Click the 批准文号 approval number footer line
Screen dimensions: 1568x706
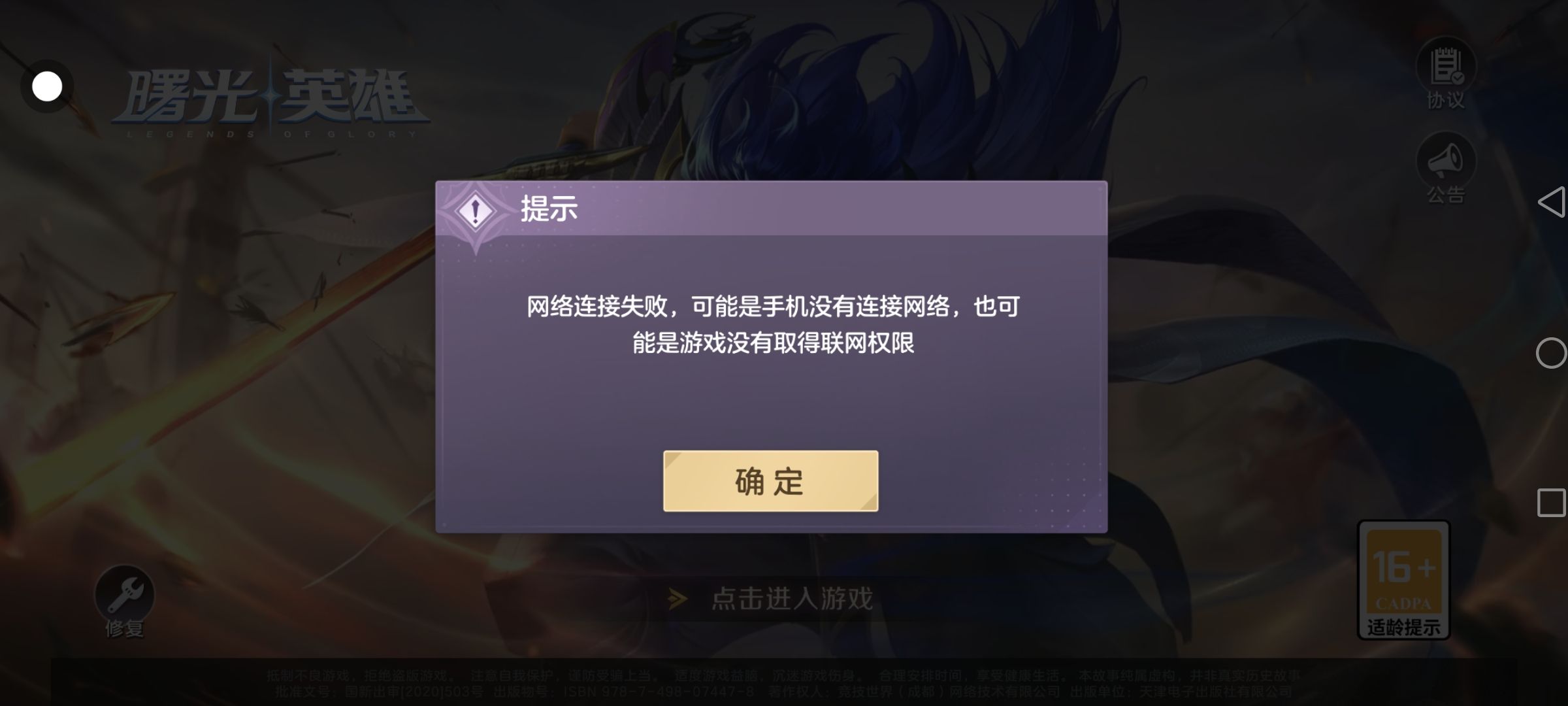coord(783,692)
